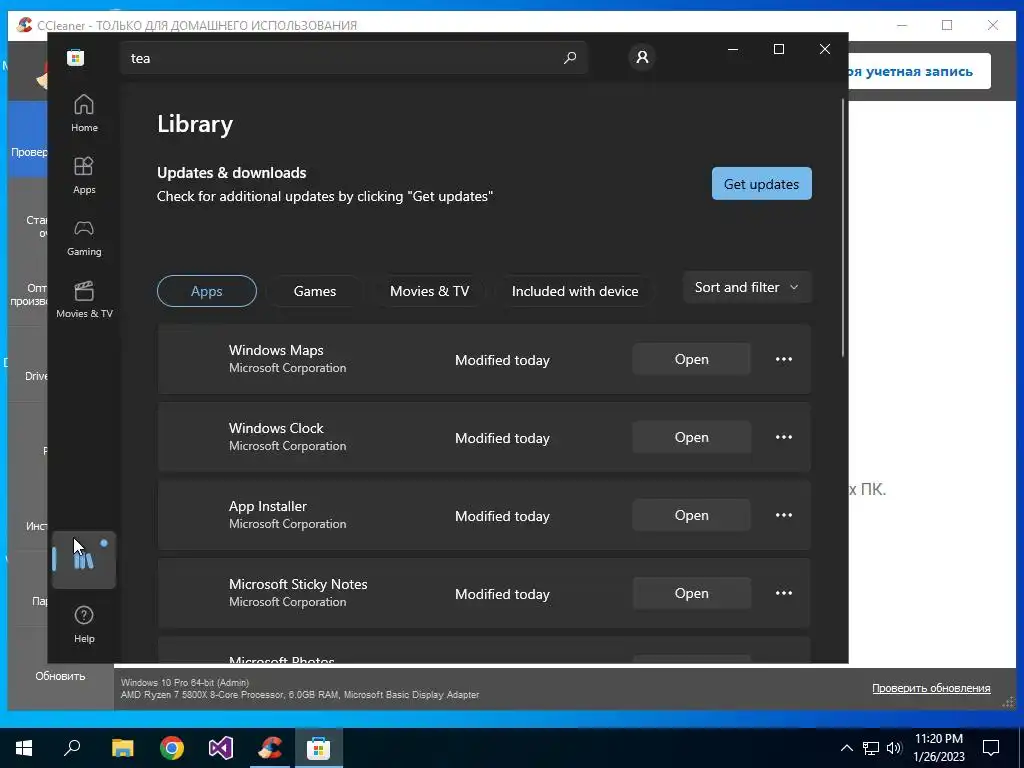Click Modified today in Sticky Notes row
This screenshot has width=1024, height=768.
pyautogui.click(x=502, y=594)
